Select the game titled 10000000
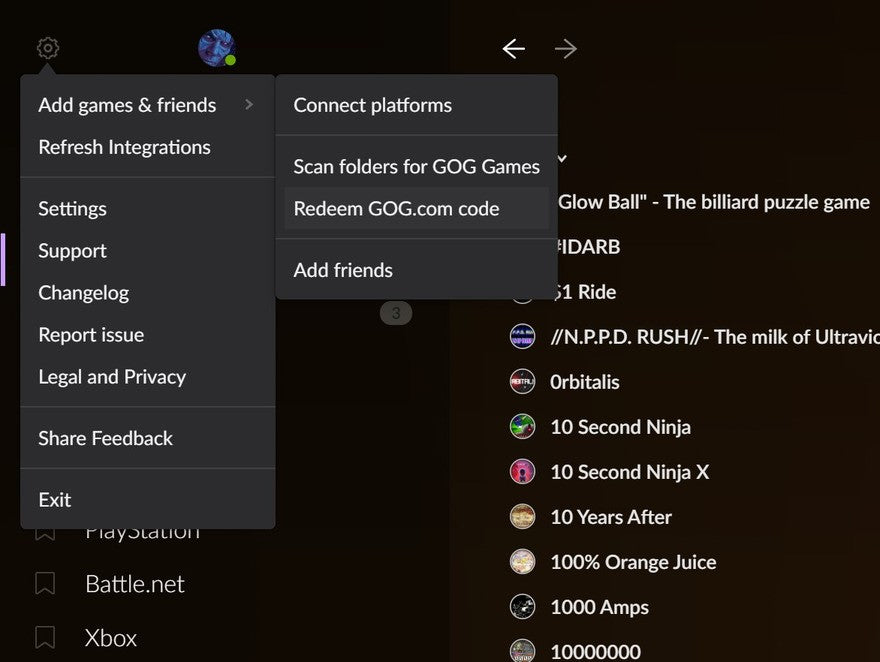 point(596,648)
